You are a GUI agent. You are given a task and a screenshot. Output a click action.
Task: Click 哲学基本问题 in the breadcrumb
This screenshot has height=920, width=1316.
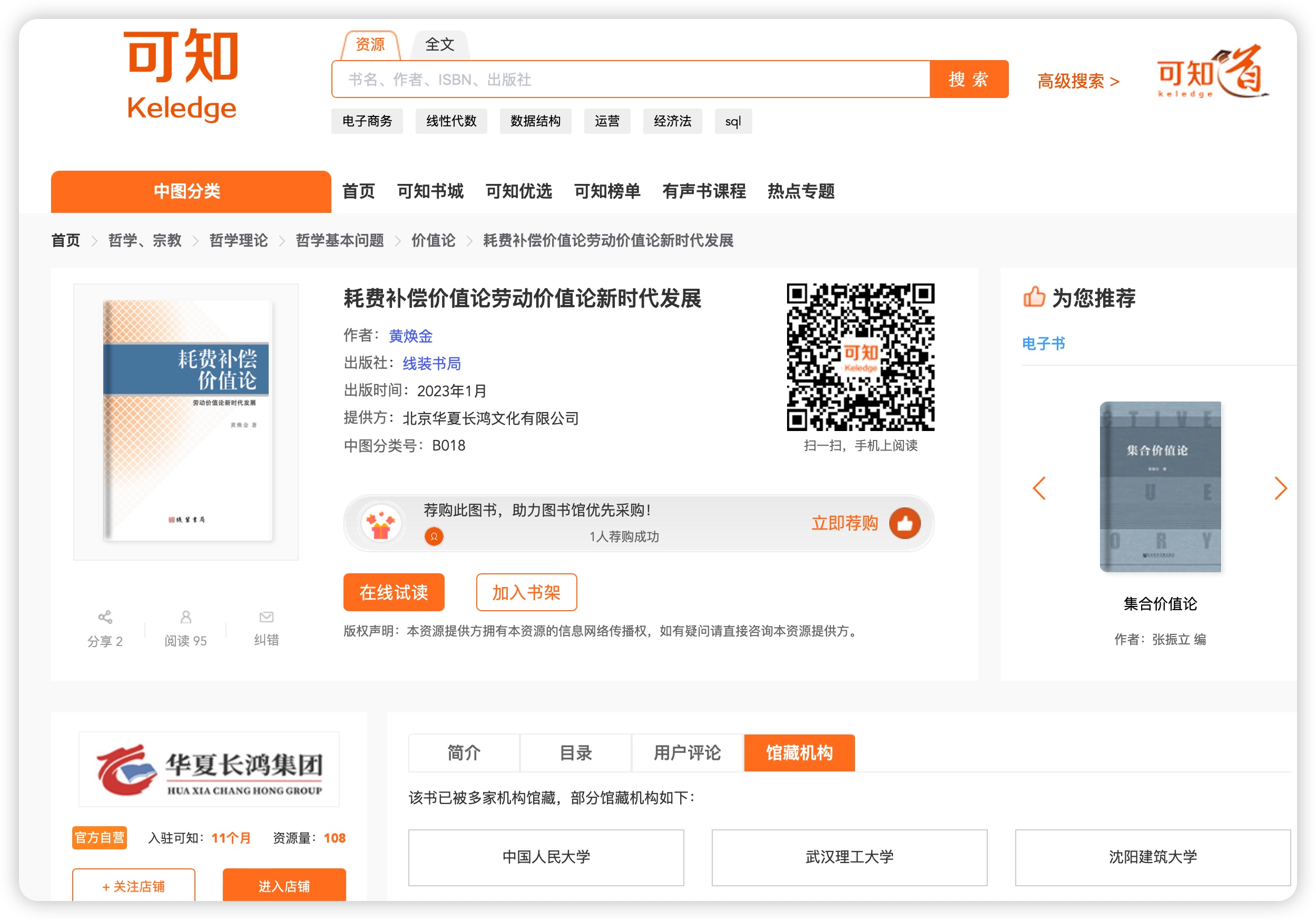click(339, 240)
